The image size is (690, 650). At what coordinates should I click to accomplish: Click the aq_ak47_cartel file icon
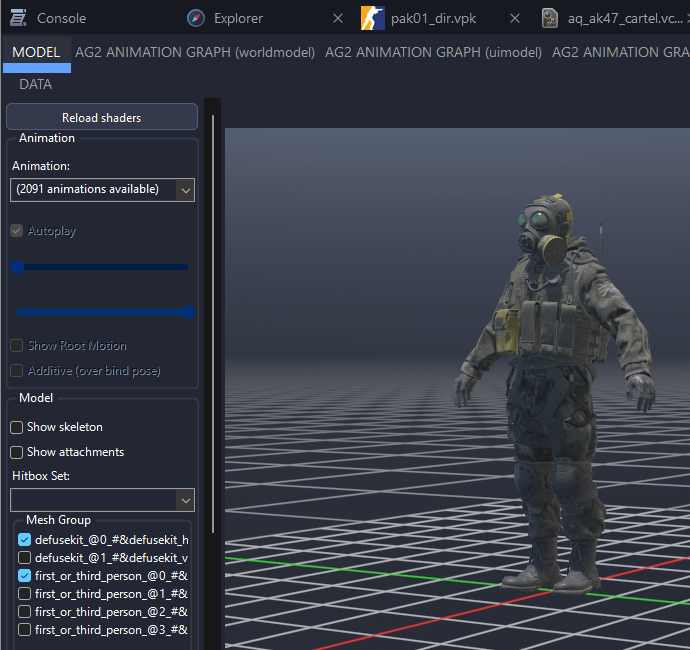point(550,18)
